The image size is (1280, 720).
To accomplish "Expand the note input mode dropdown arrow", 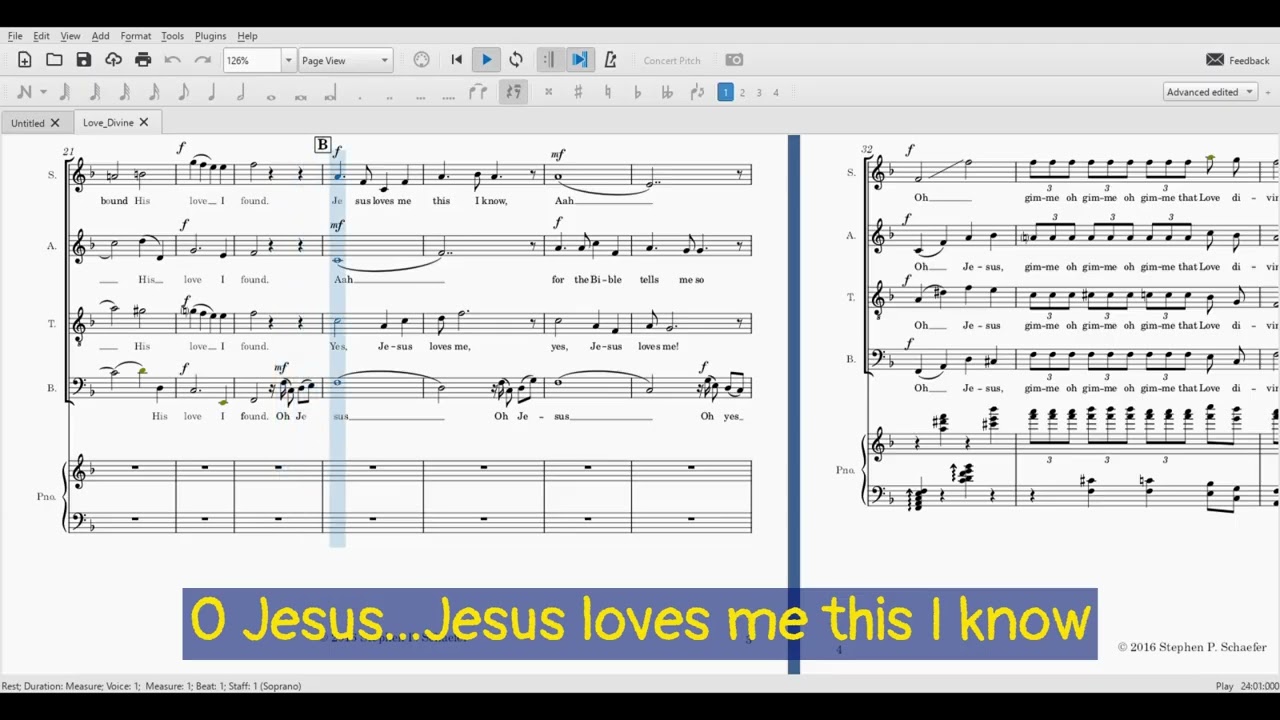I will coord(43,92).
